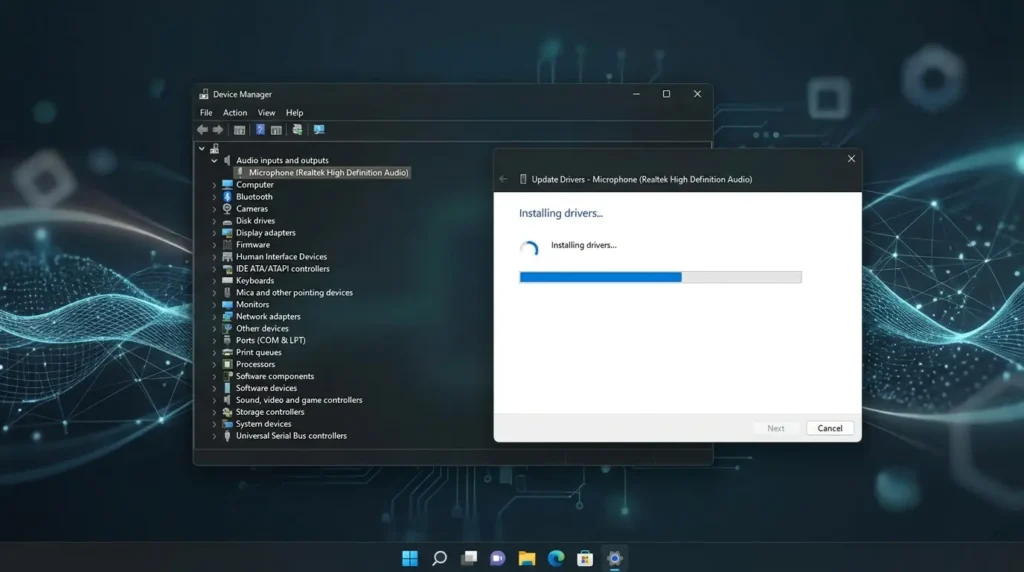Open Microsoft Store from taskbar

585,558
